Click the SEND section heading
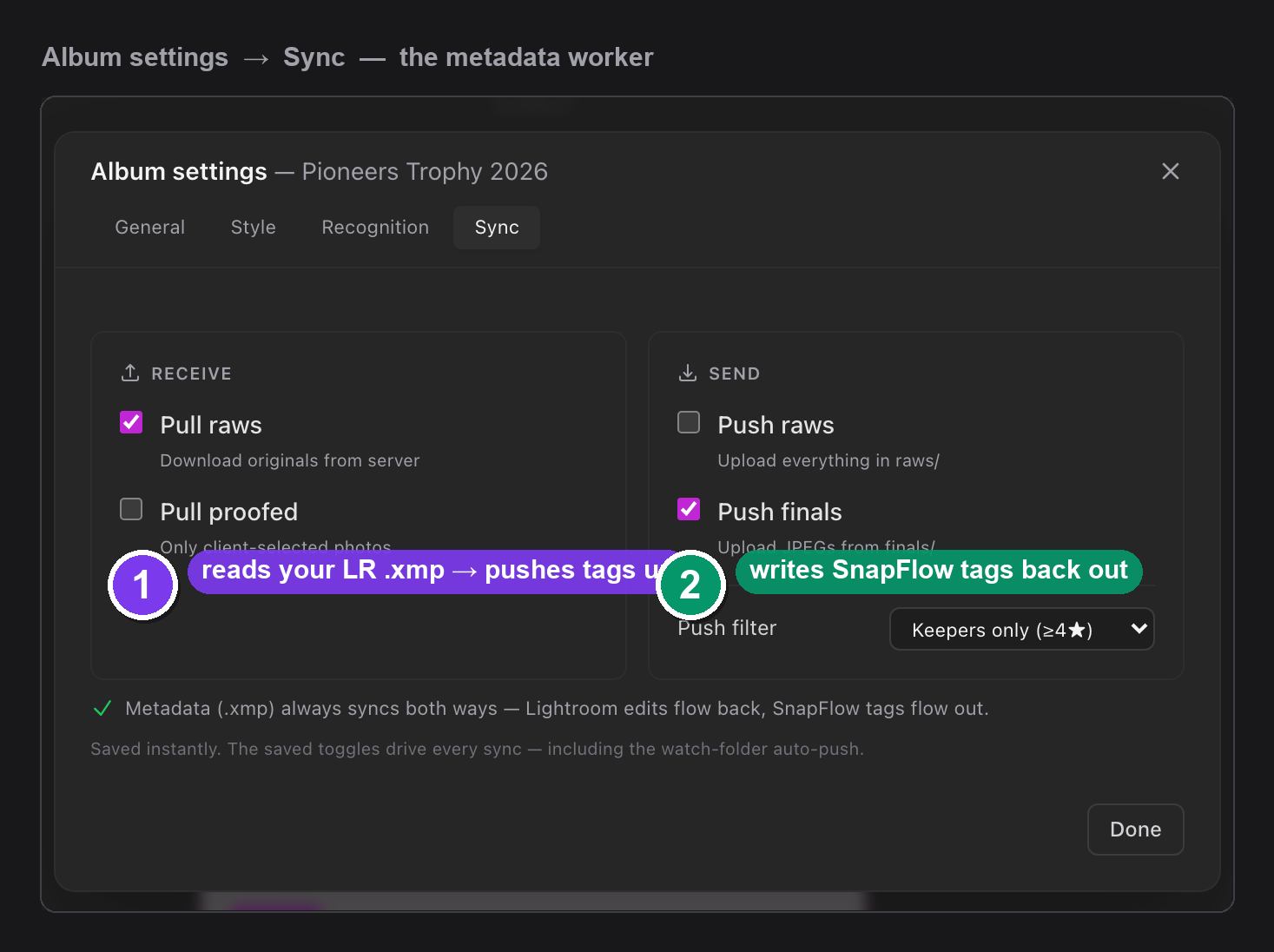Image resolution: width=1274 pixels, height=952 pixels. point(735,374)
